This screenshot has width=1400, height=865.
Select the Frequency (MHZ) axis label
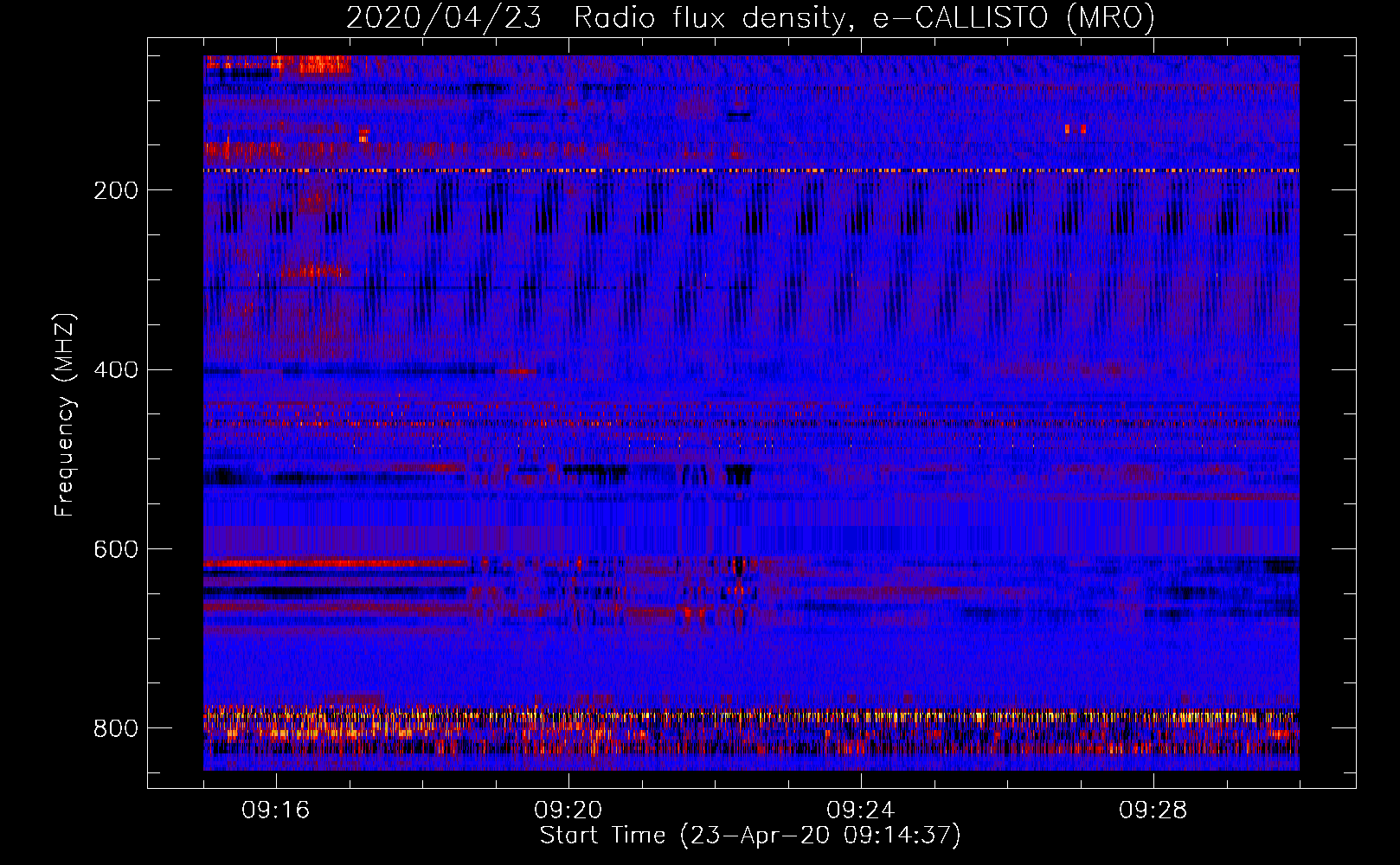[64, 414]
